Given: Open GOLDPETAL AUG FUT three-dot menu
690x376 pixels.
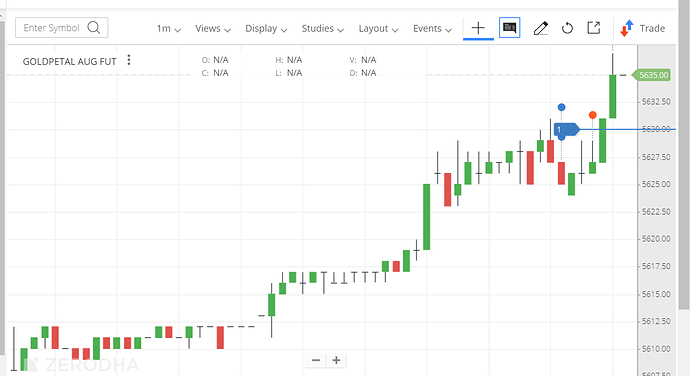Looking at the screenshot, I should click(x=129, y=59).
